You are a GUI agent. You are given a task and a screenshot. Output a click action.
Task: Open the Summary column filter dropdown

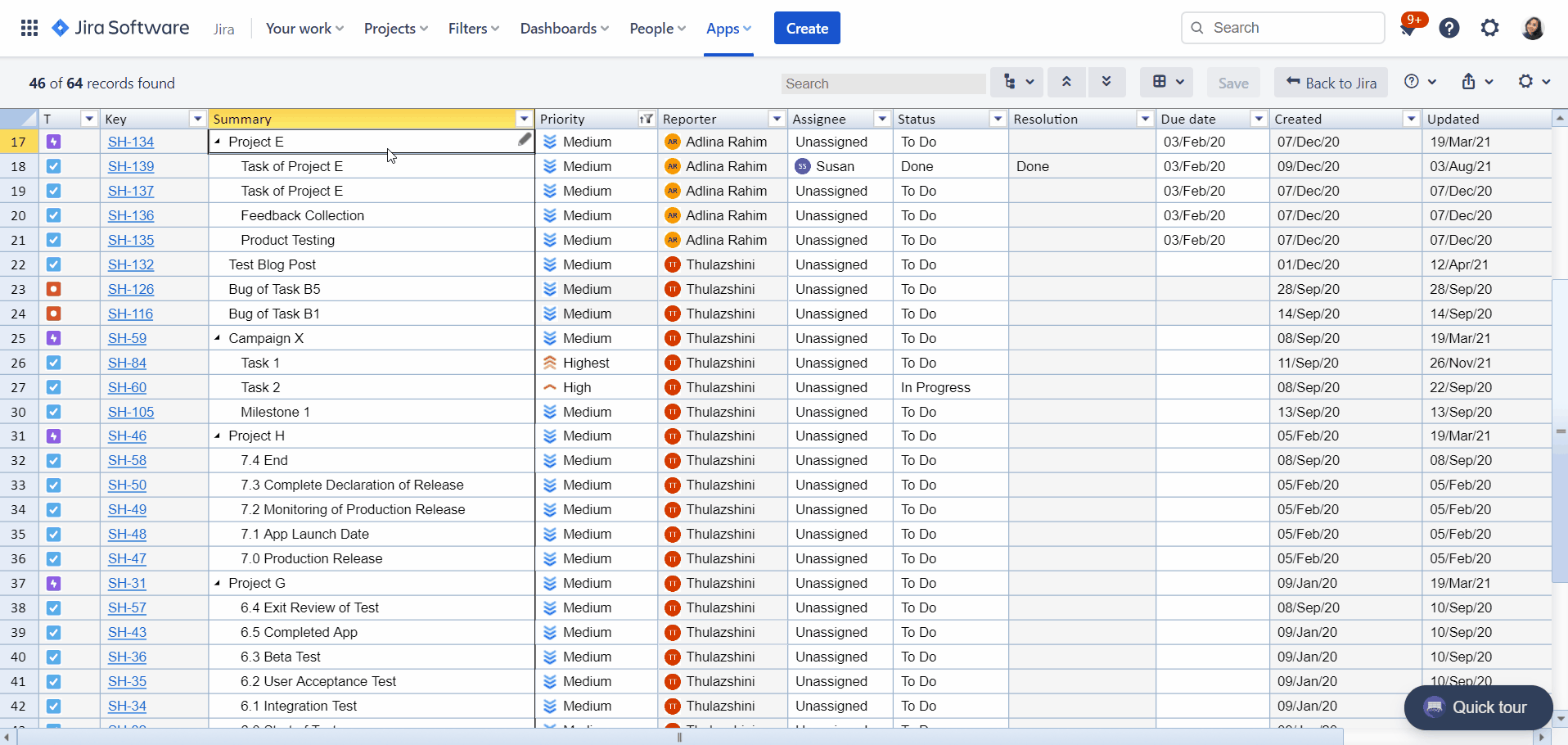point(524,119)
